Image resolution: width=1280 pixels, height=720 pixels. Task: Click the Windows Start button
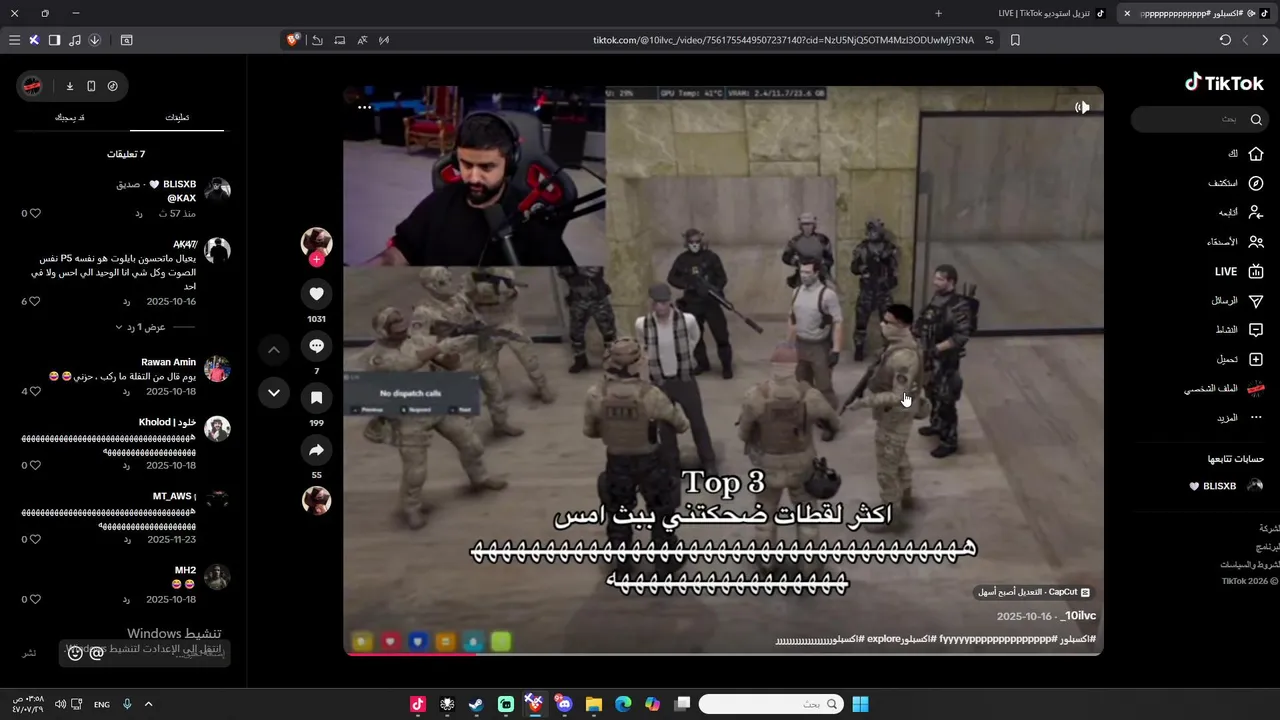(860, 704)
